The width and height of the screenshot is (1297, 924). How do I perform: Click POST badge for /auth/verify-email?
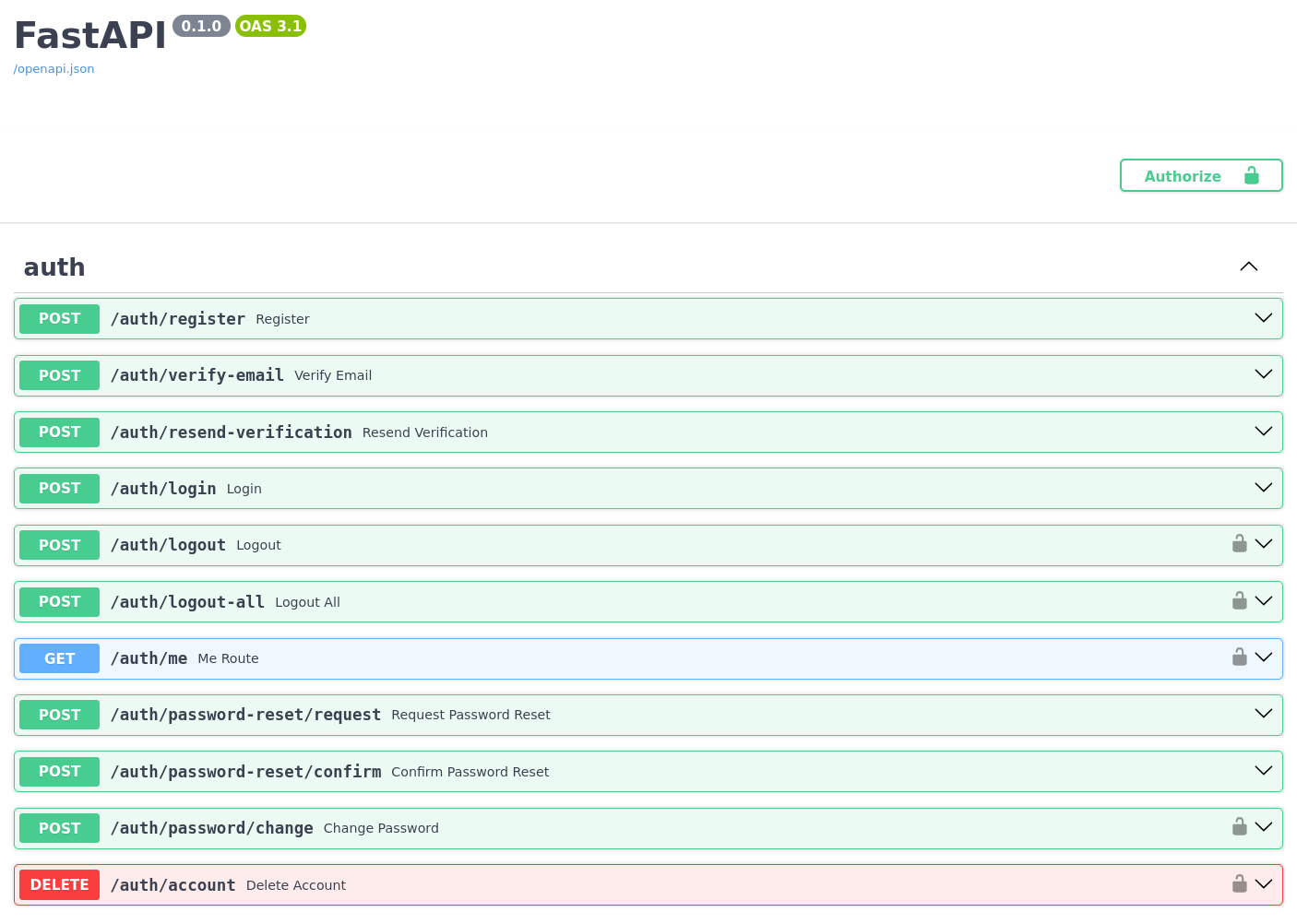(59, 375)
